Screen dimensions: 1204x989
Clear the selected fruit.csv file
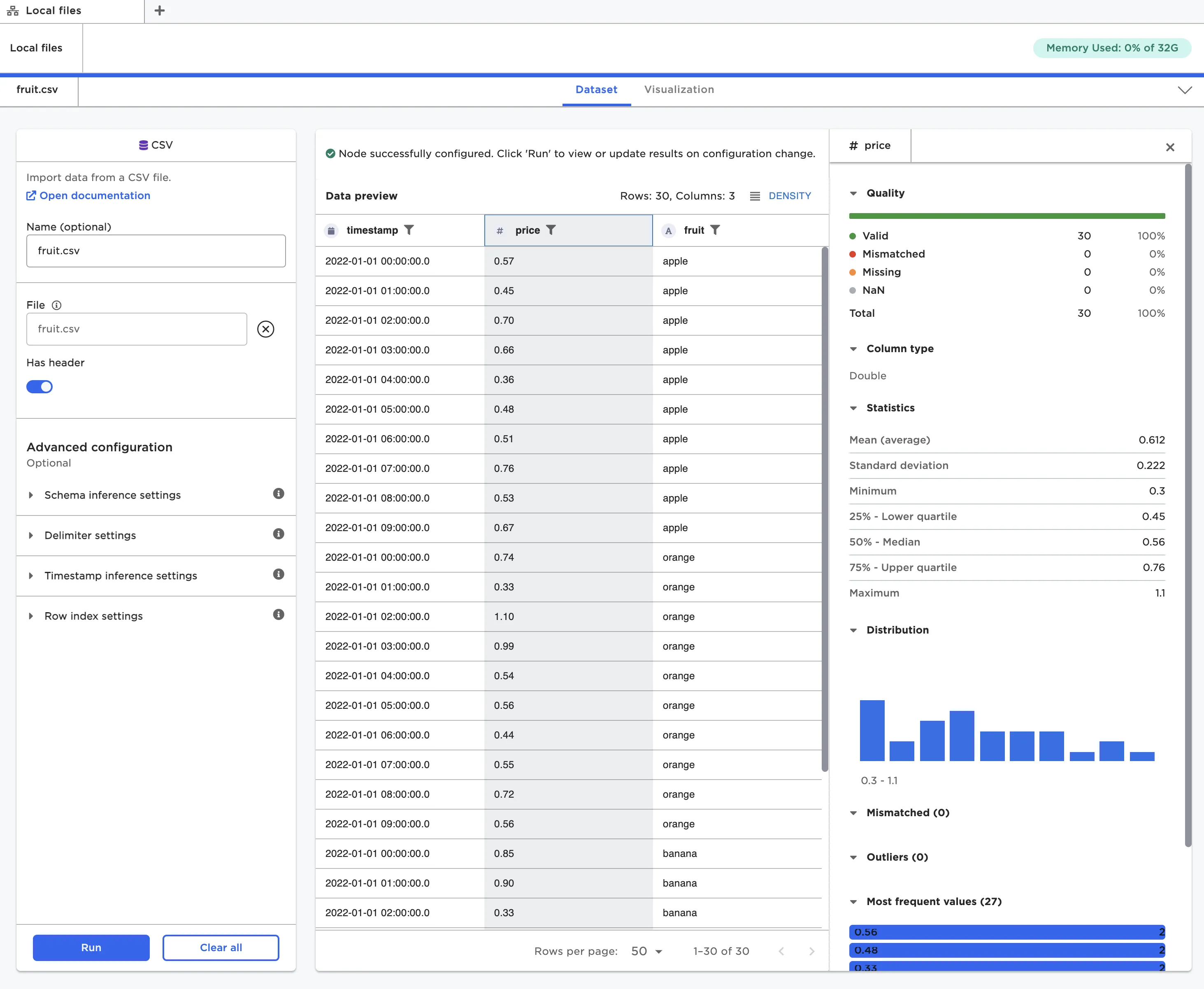point(265,329)
